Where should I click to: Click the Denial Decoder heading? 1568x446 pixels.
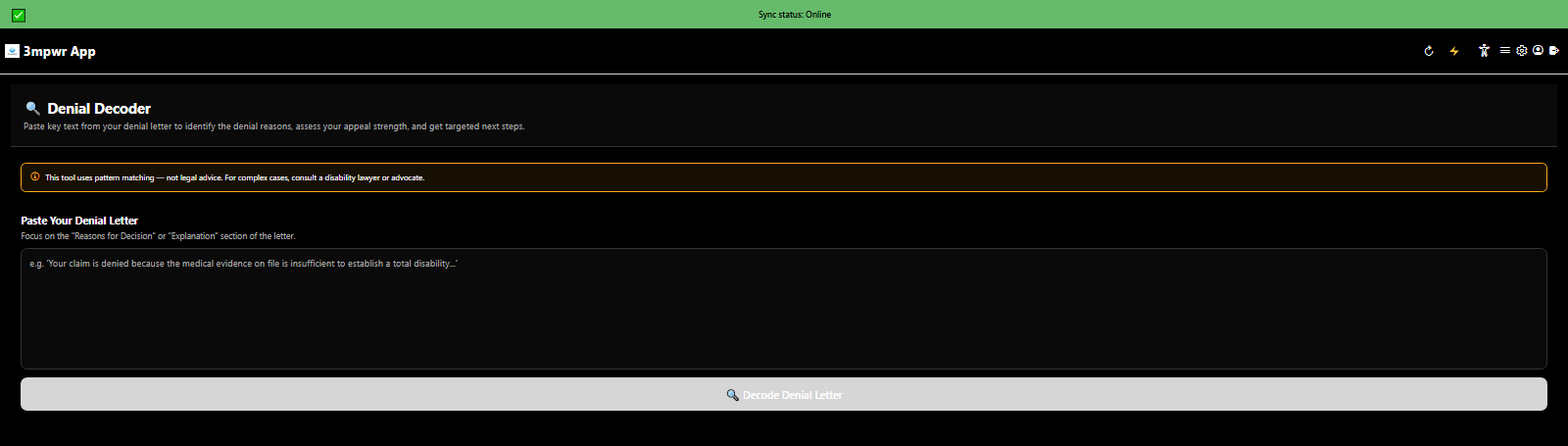pos(99,108)
